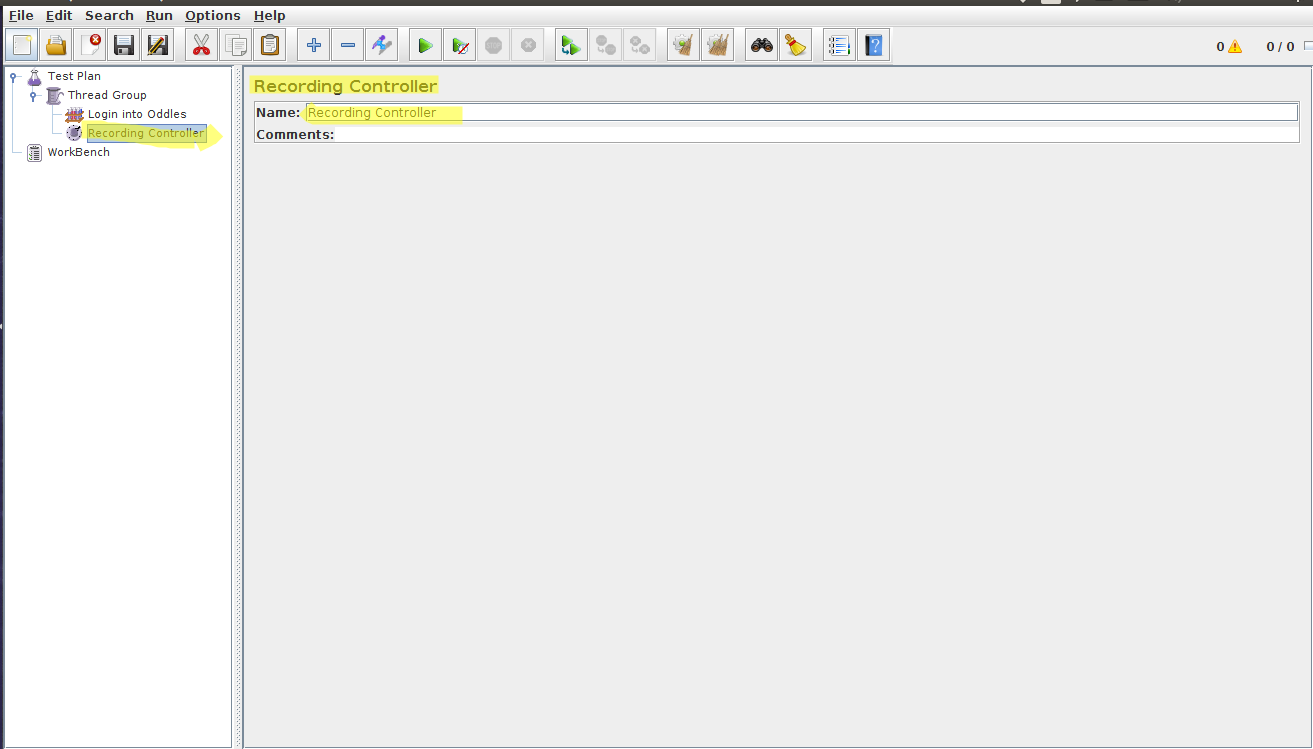The image size is (1313, 749).
Task: Click the greyed-out Shutdown icon
Action: (x=528, y=45)
